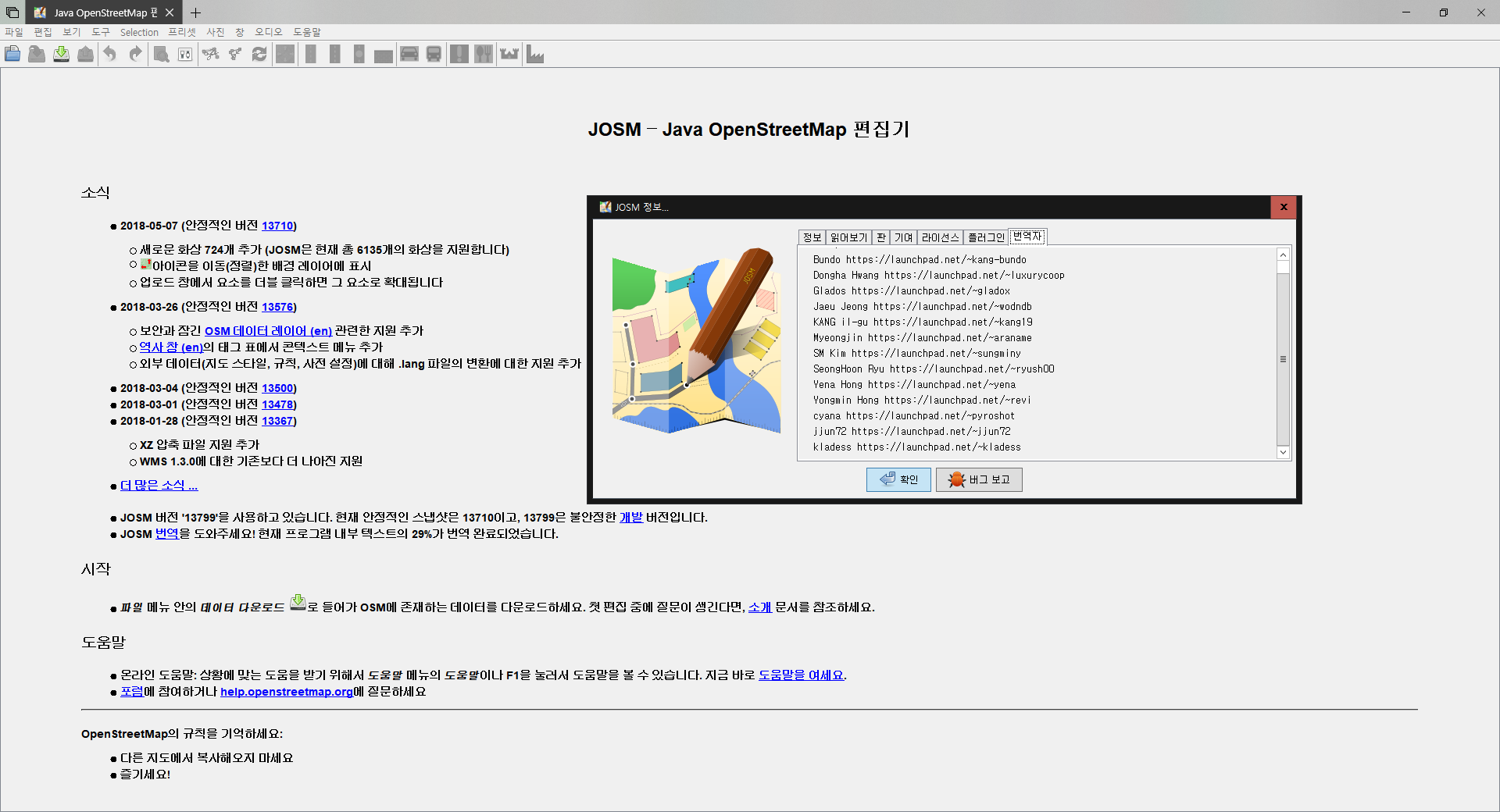Click the Undo arrow icon

point(110,54)
